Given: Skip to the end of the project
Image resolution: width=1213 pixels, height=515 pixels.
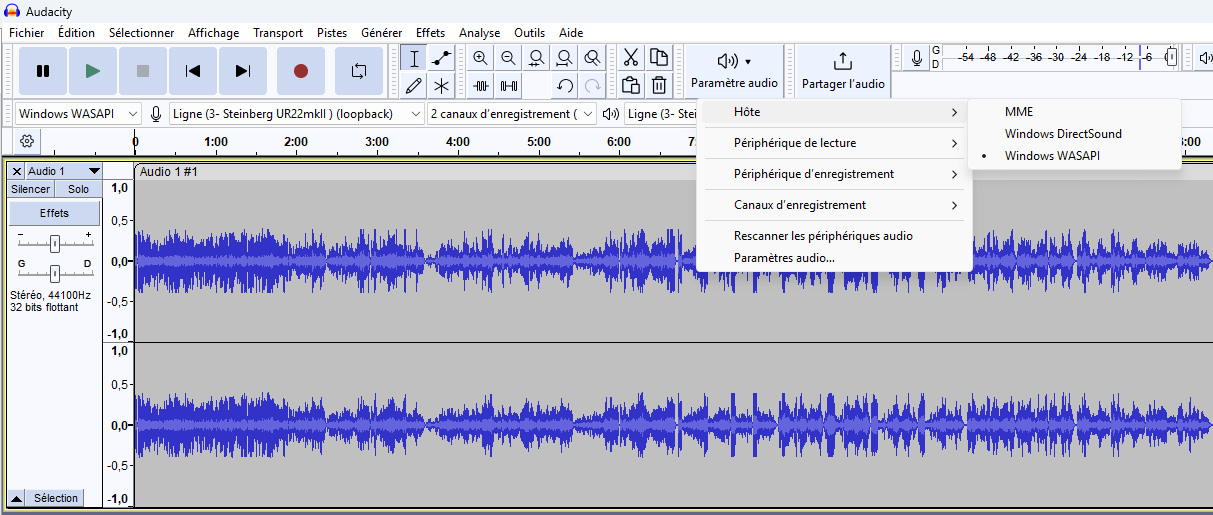Looking at the screenshot, I should pos(243,71).
